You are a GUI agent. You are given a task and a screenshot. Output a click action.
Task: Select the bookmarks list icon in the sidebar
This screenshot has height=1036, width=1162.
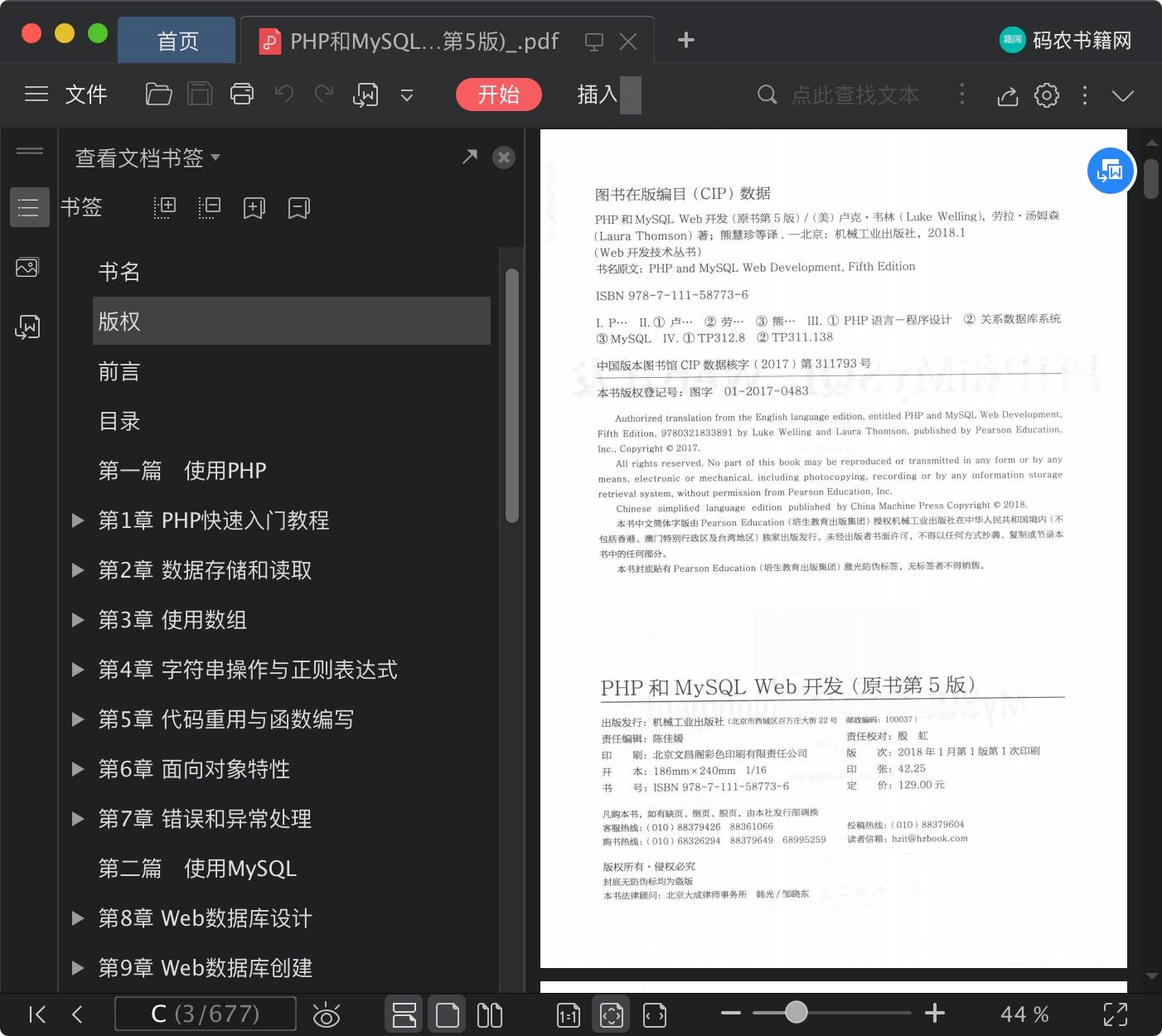[x=29, y=207]
